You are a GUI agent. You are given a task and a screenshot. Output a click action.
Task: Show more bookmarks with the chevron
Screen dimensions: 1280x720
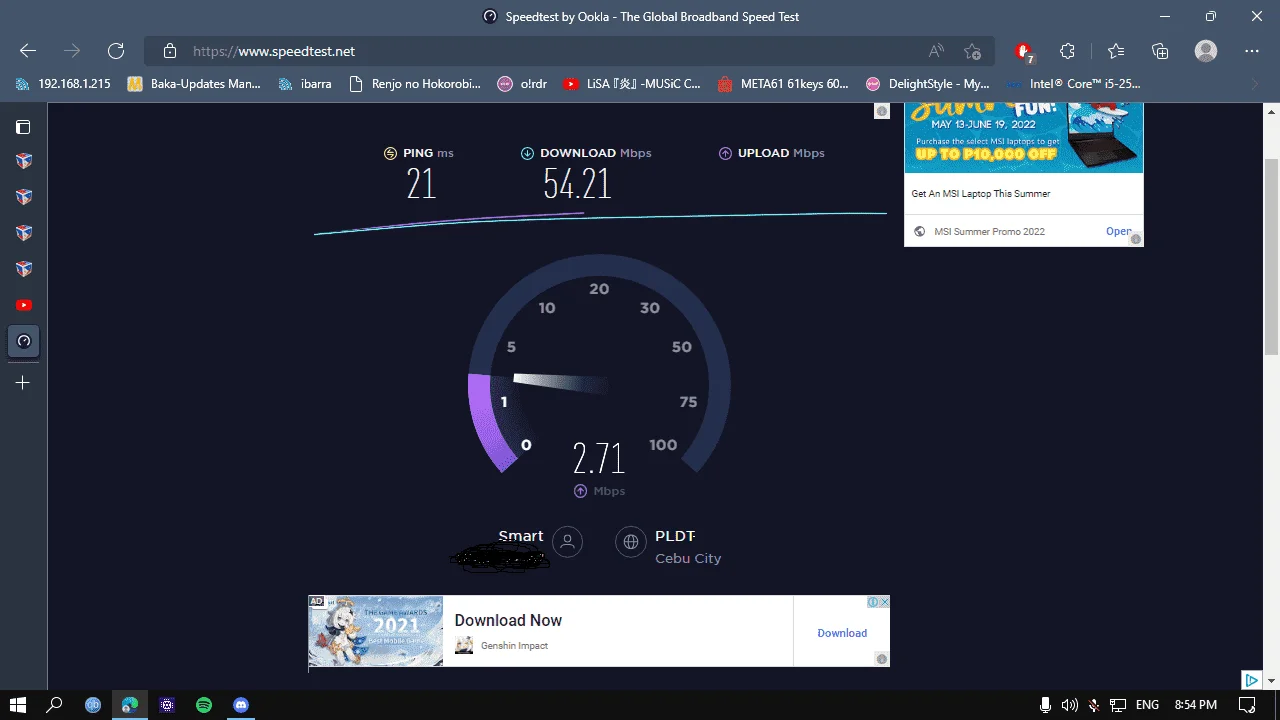(1255, 84)
